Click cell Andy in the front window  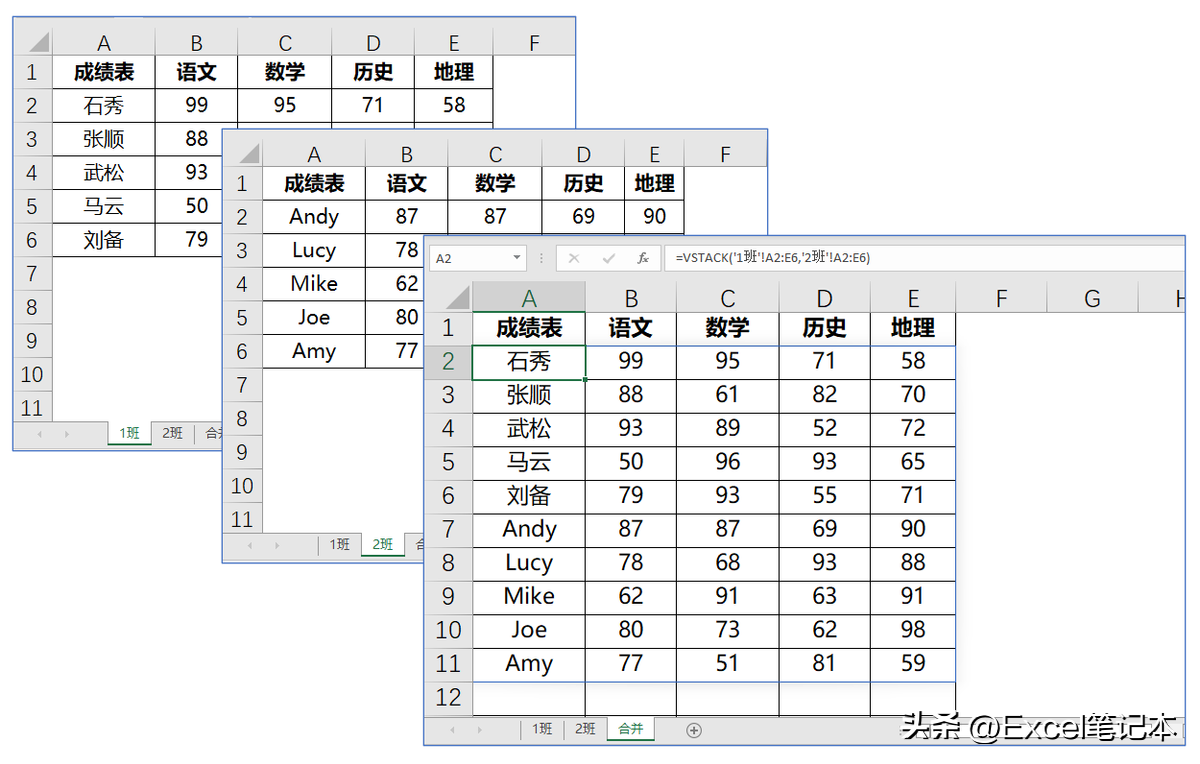tap(529, 529)
